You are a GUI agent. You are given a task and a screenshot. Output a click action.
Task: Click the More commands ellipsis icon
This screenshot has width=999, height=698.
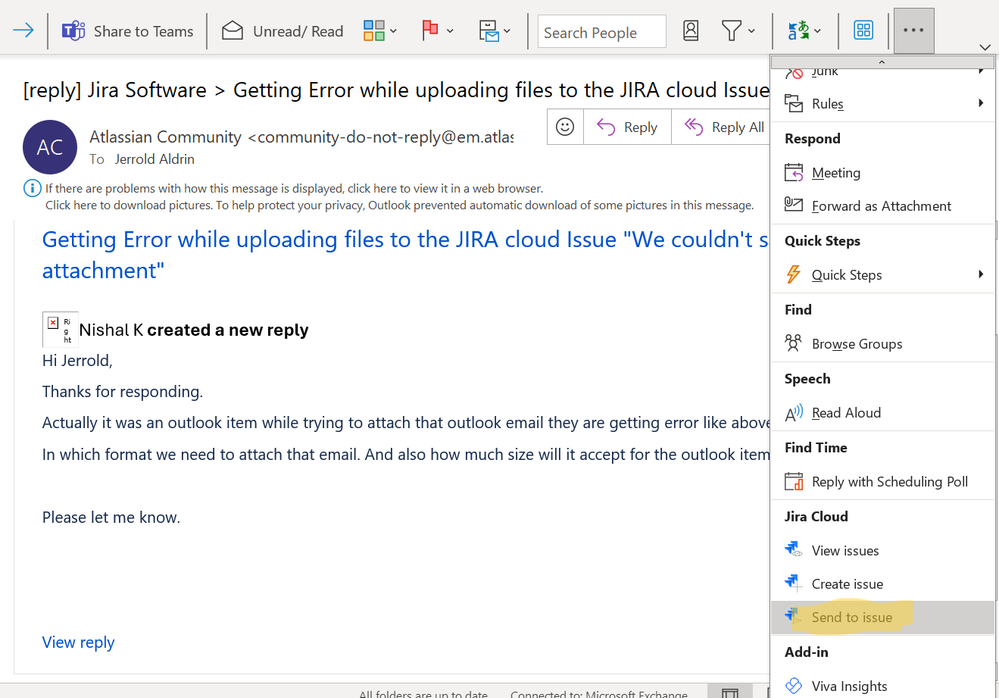point(912,30)
